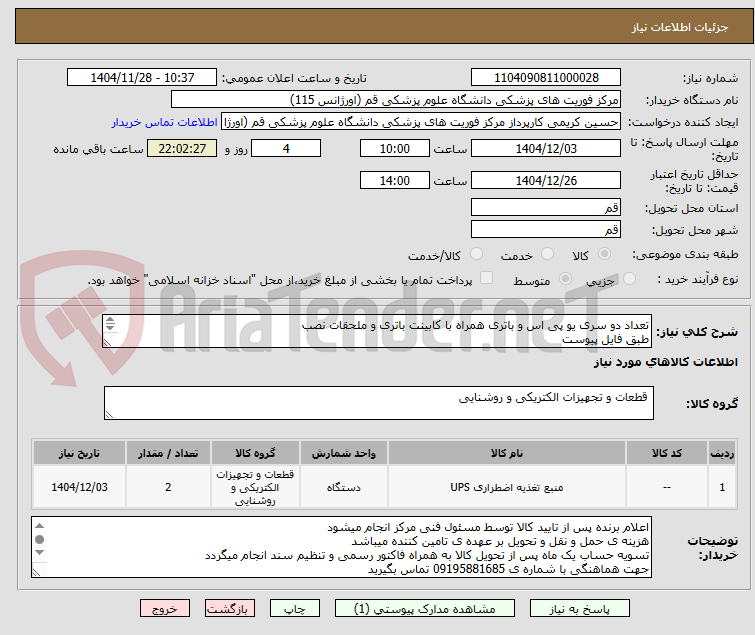Screen dimensions: 755x635
Task: Click the validity time 14:00 field
Action: pyautogui.click(x=394, y=180)
